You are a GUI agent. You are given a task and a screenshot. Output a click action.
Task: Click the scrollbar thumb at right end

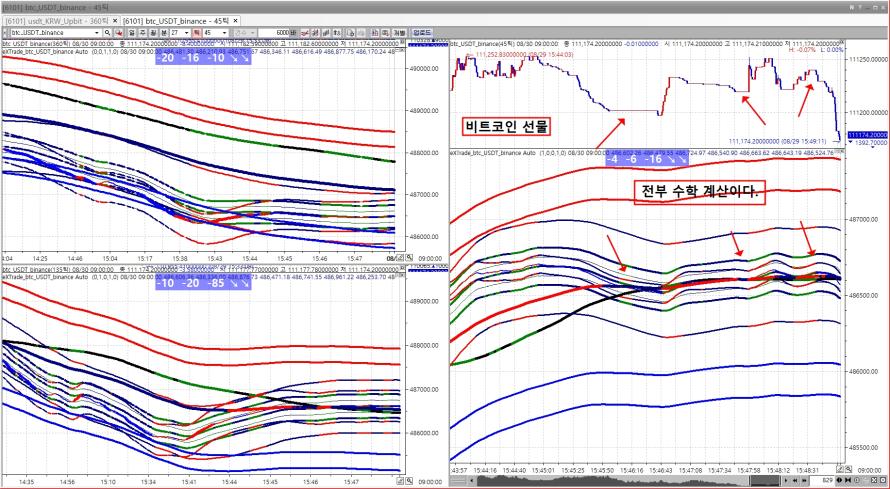(765, 480)
